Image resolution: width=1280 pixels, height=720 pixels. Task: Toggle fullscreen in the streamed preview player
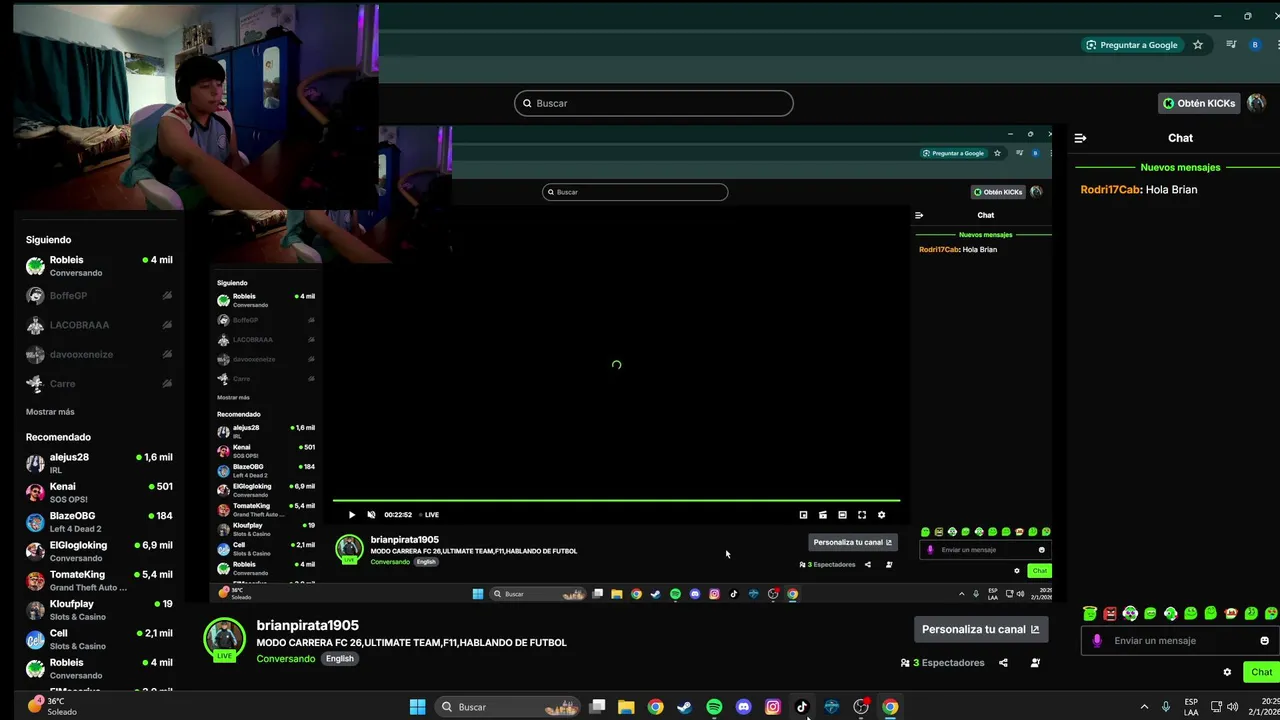862,515
